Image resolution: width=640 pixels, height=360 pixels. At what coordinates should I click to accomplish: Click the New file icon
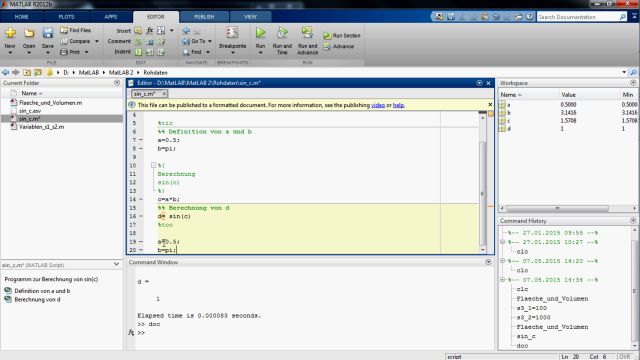pyautogui.click(x=10, y=33)
